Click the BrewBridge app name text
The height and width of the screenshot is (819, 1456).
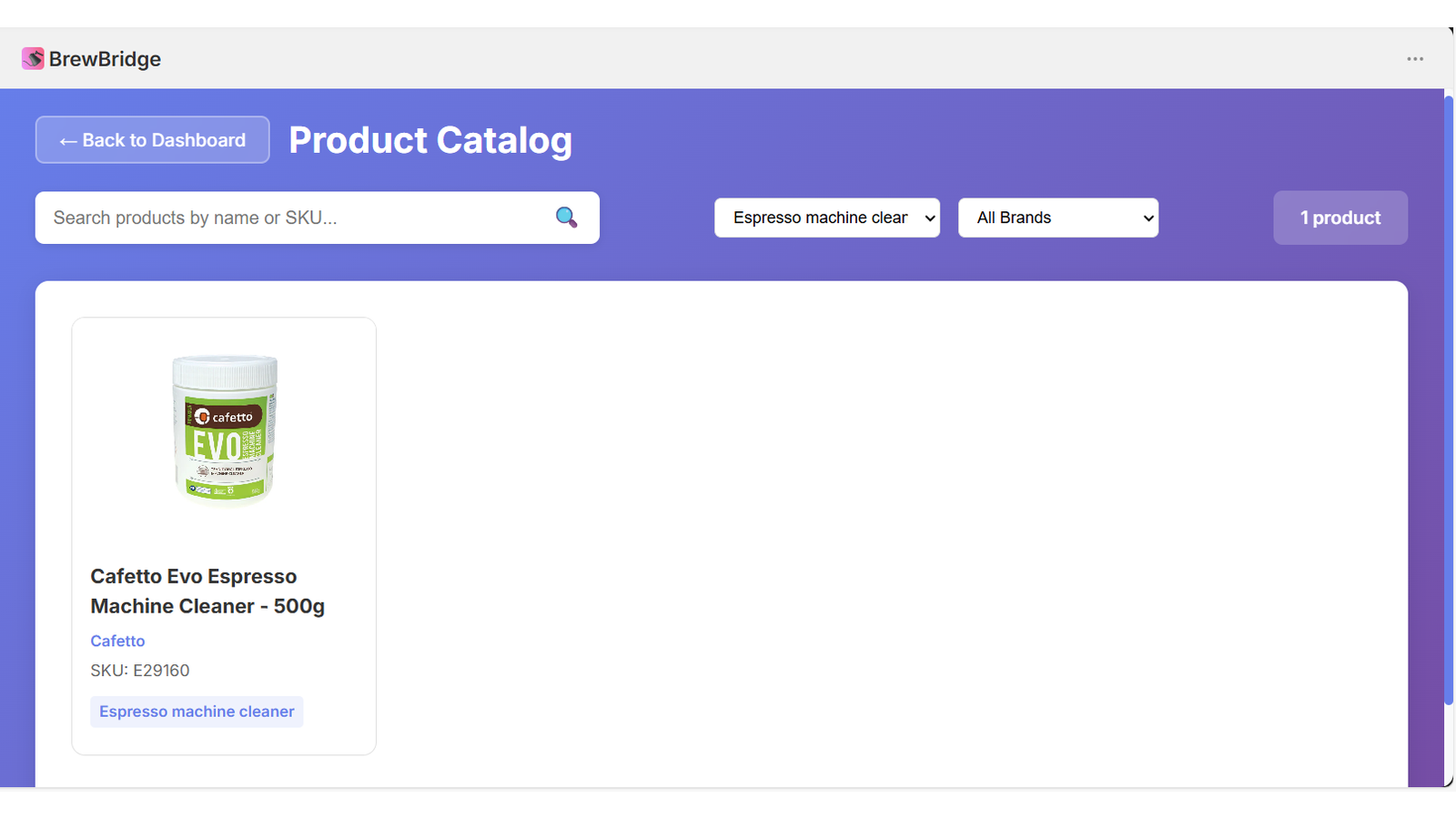tap(105, 59)
